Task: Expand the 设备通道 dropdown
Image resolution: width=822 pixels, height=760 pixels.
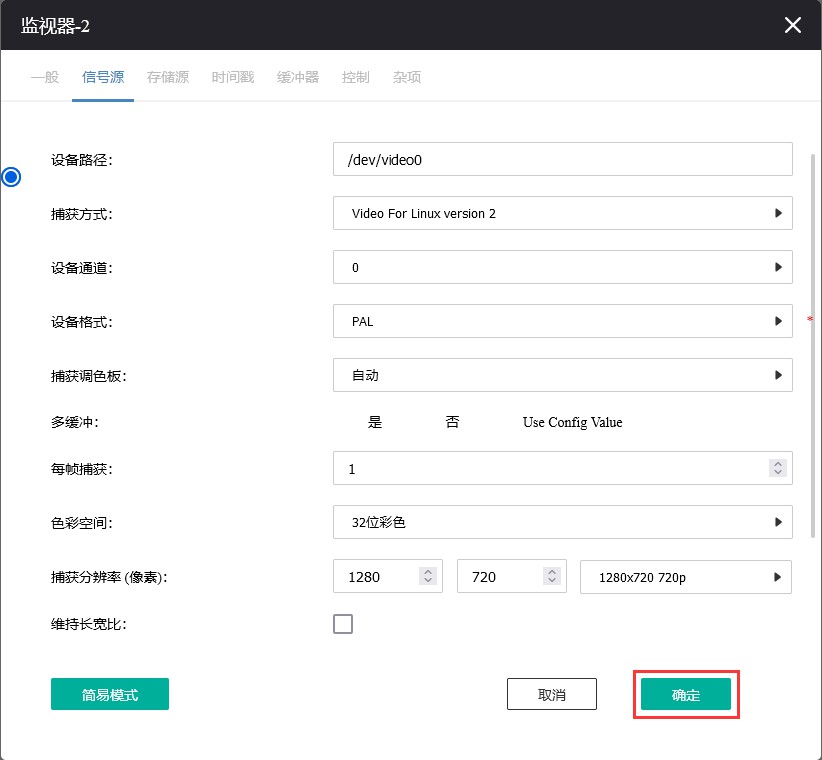Action: (562, 268)
